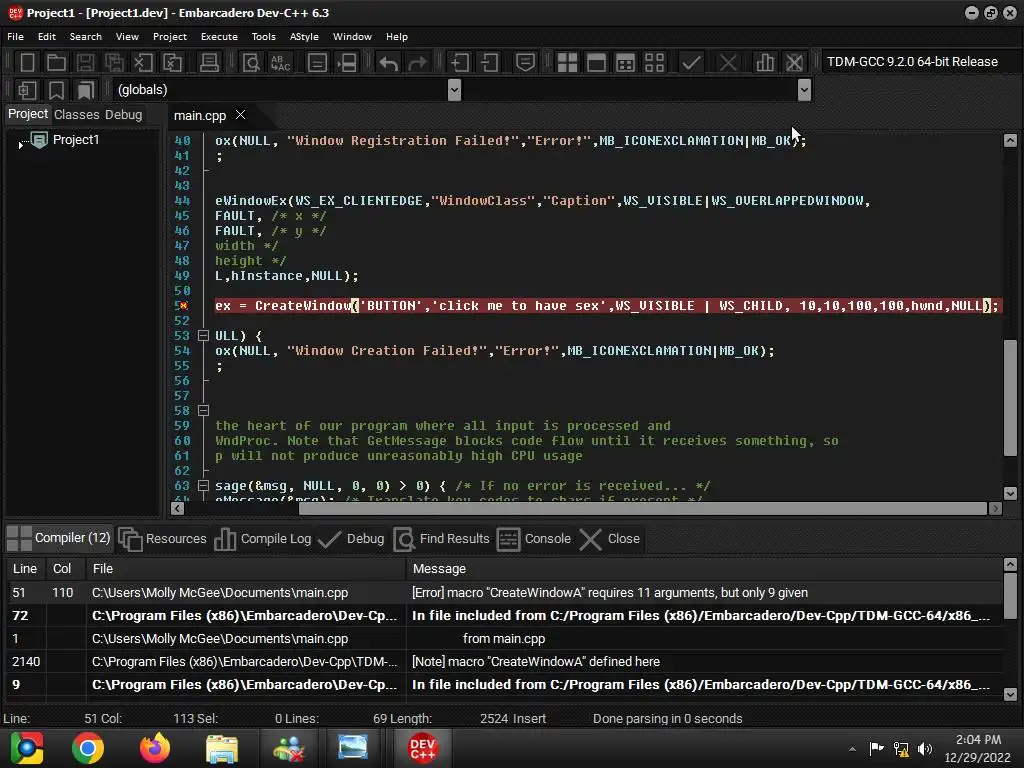Click the Find magnifier toolbar icon
This screenshot has width=1024, height=768.
coord(251,63)
